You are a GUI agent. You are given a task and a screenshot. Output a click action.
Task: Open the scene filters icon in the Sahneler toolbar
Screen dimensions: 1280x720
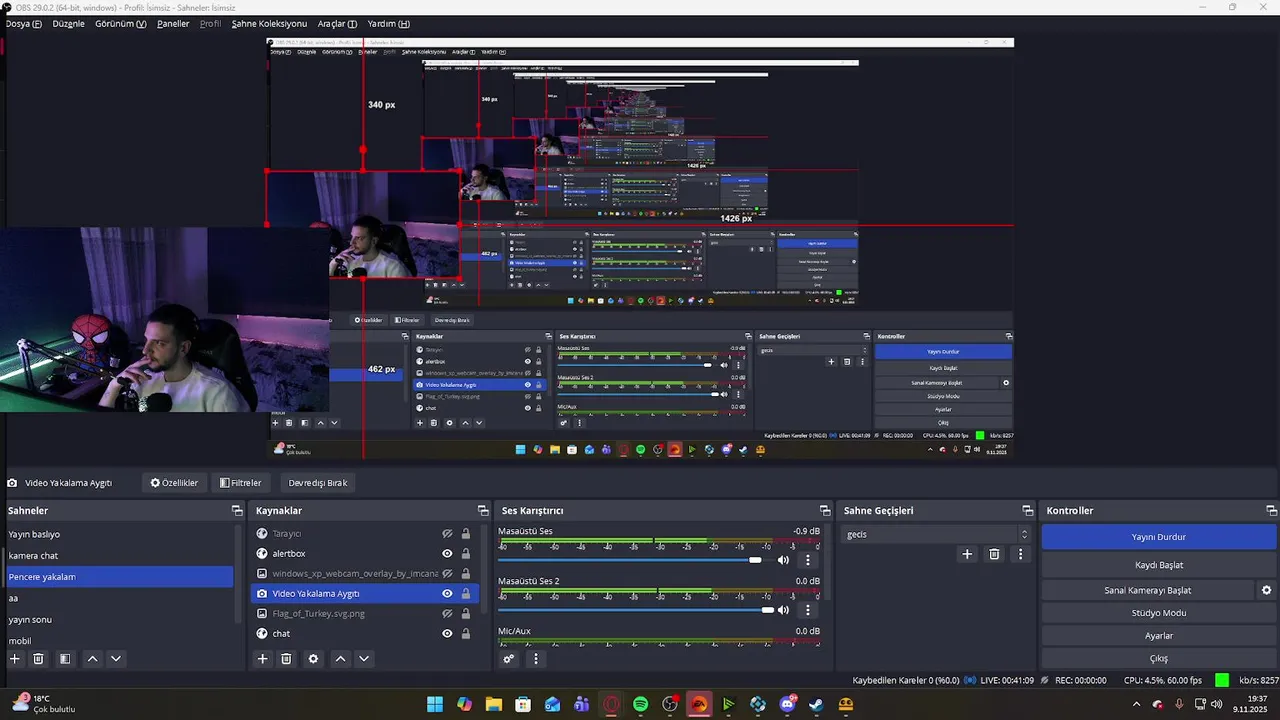(65, 659)
